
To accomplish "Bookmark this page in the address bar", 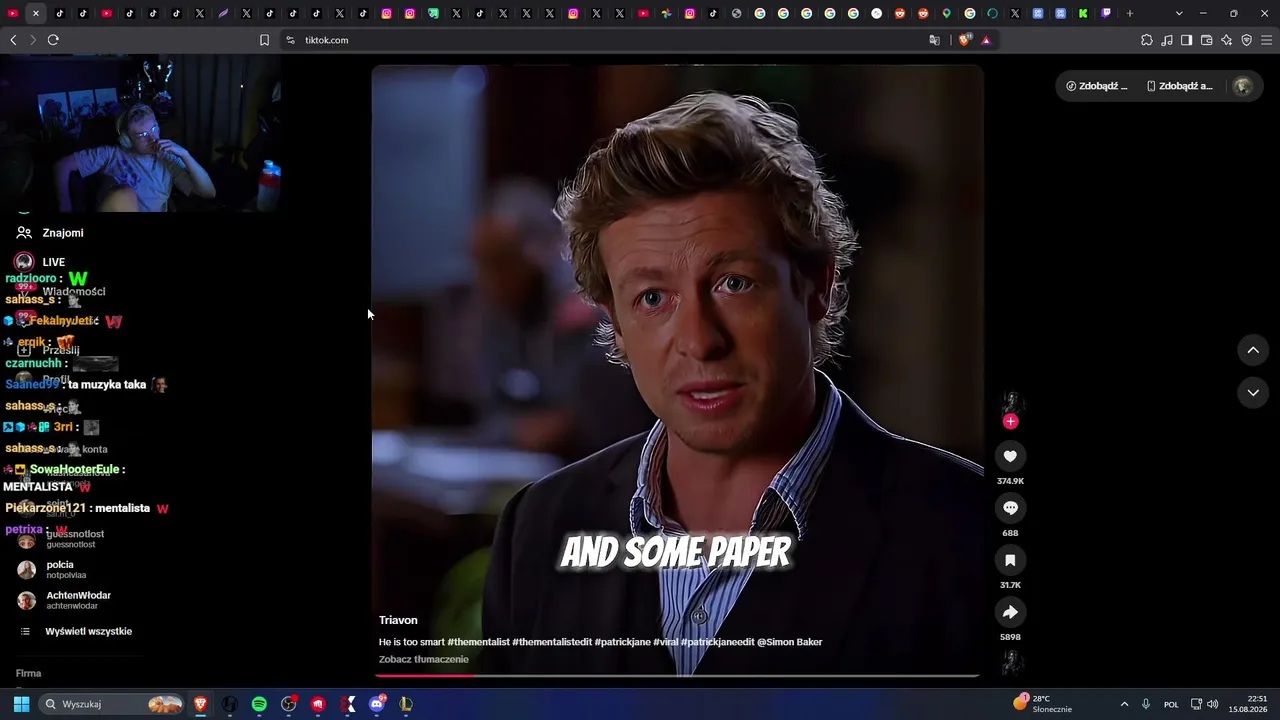I will [x=264, y=40].
